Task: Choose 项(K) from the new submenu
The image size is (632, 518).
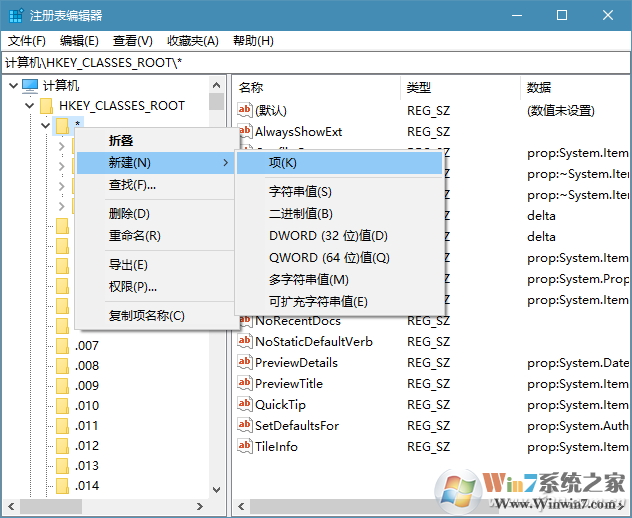Action: (x=282, y=163)
